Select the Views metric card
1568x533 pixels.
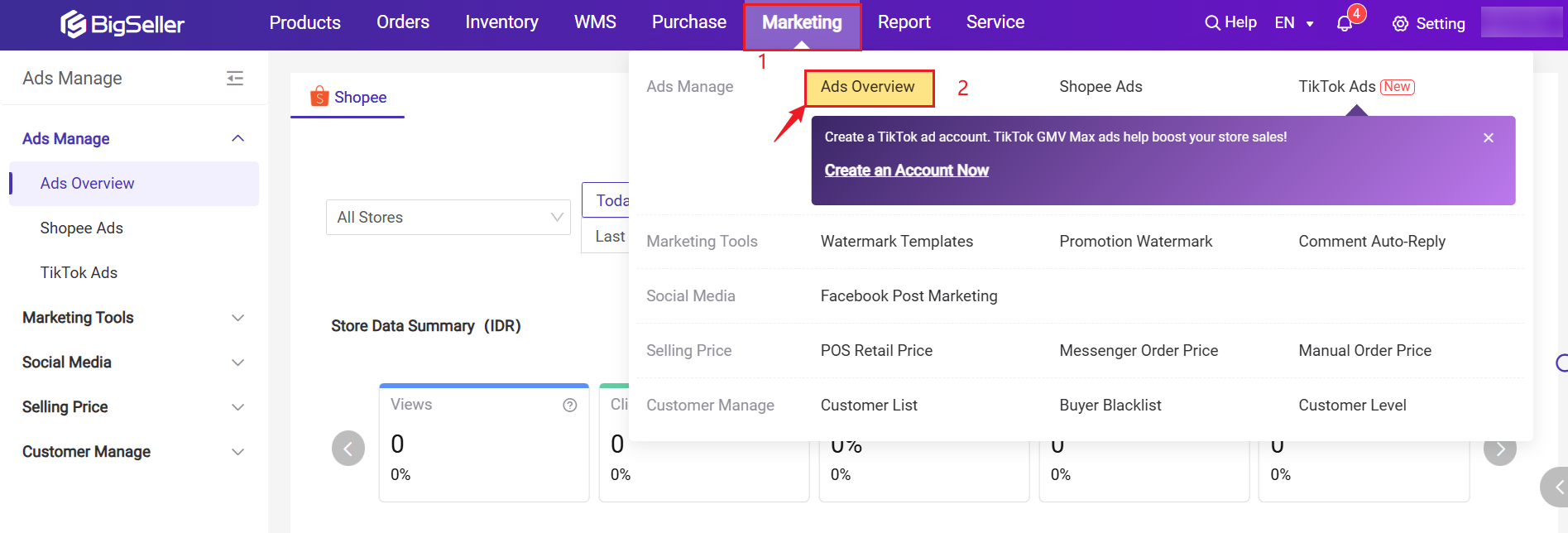484,443
